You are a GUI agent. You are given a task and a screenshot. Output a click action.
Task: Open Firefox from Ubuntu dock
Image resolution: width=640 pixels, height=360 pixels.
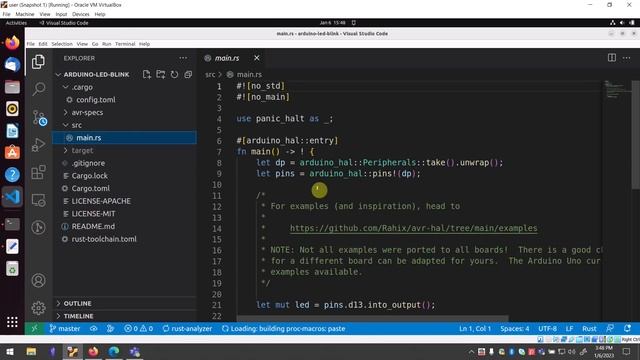12,42
